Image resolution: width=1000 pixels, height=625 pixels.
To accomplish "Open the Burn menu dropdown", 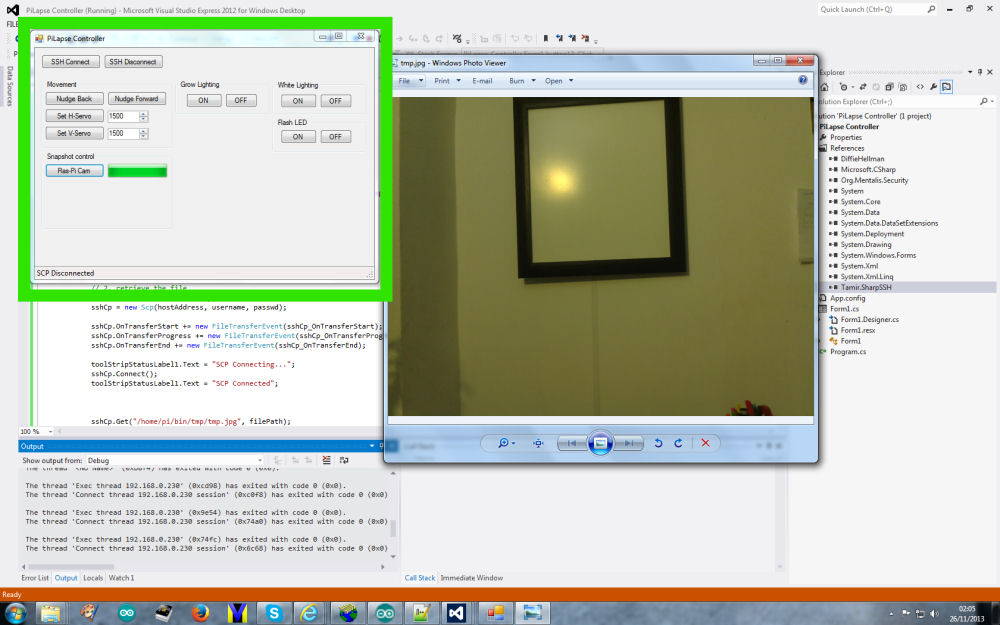I will click(x=521, y=80).
